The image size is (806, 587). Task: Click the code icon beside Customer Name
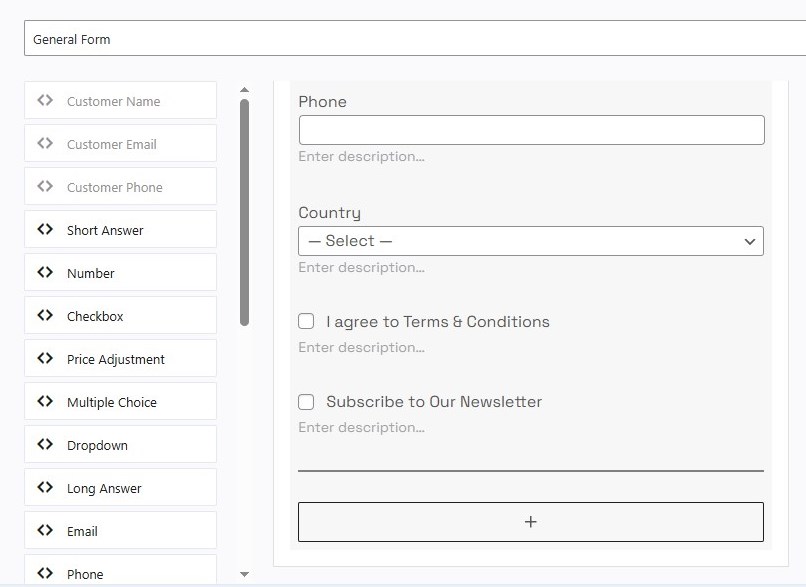[x=44, y=100]
